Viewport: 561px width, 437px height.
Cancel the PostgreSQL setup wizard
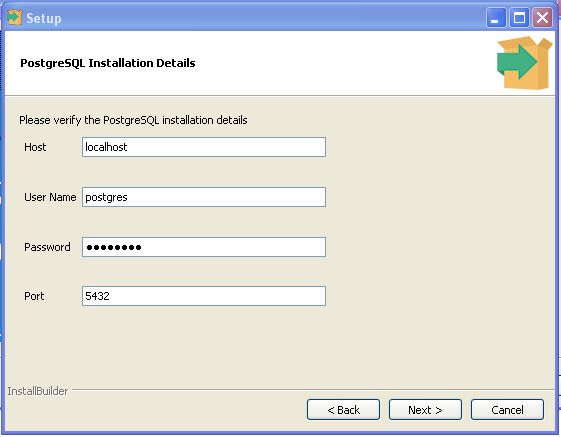point(507,410)
